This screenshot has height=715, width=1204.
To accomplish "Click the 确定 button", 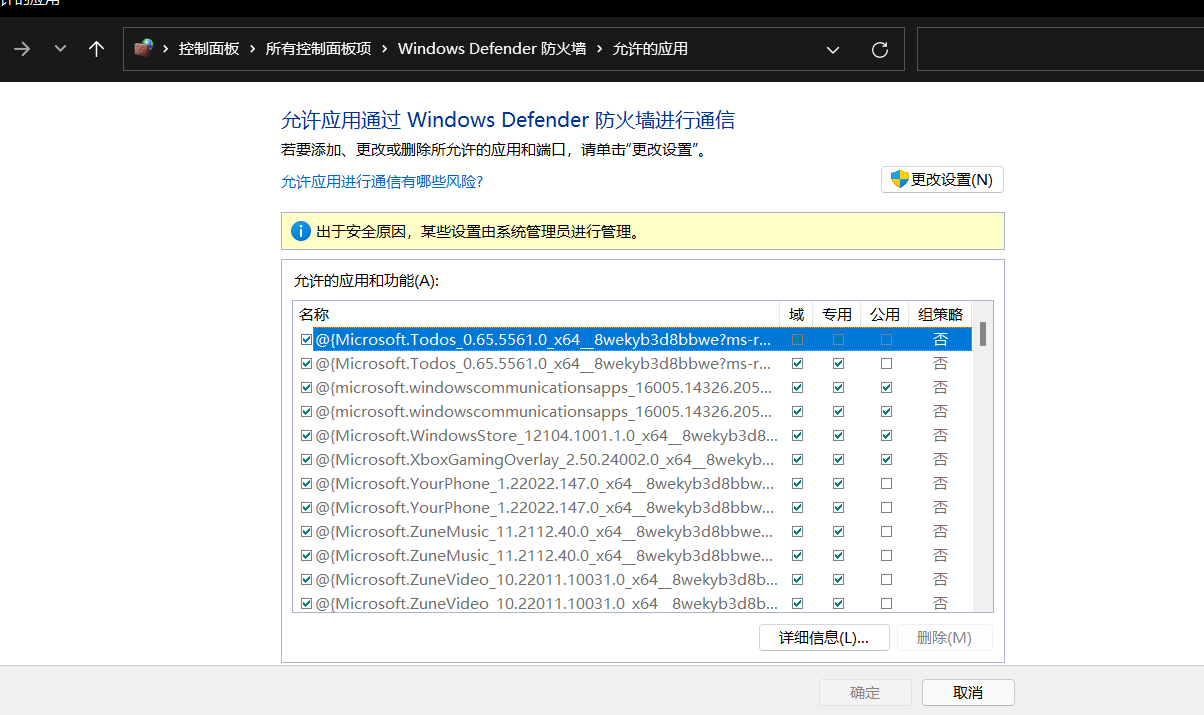I will click(865, 692).
